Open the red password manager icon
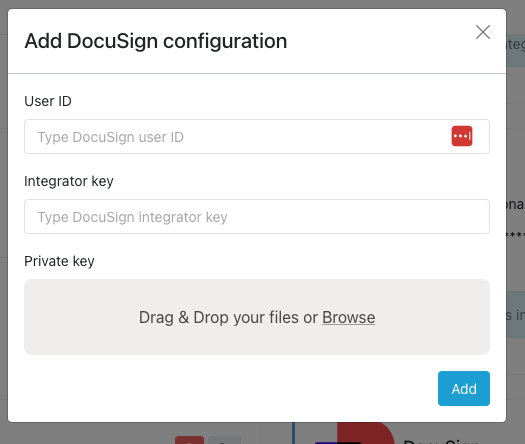Image resolution: width=525 pixels, height=444 pixels. [x=462, y=136]
